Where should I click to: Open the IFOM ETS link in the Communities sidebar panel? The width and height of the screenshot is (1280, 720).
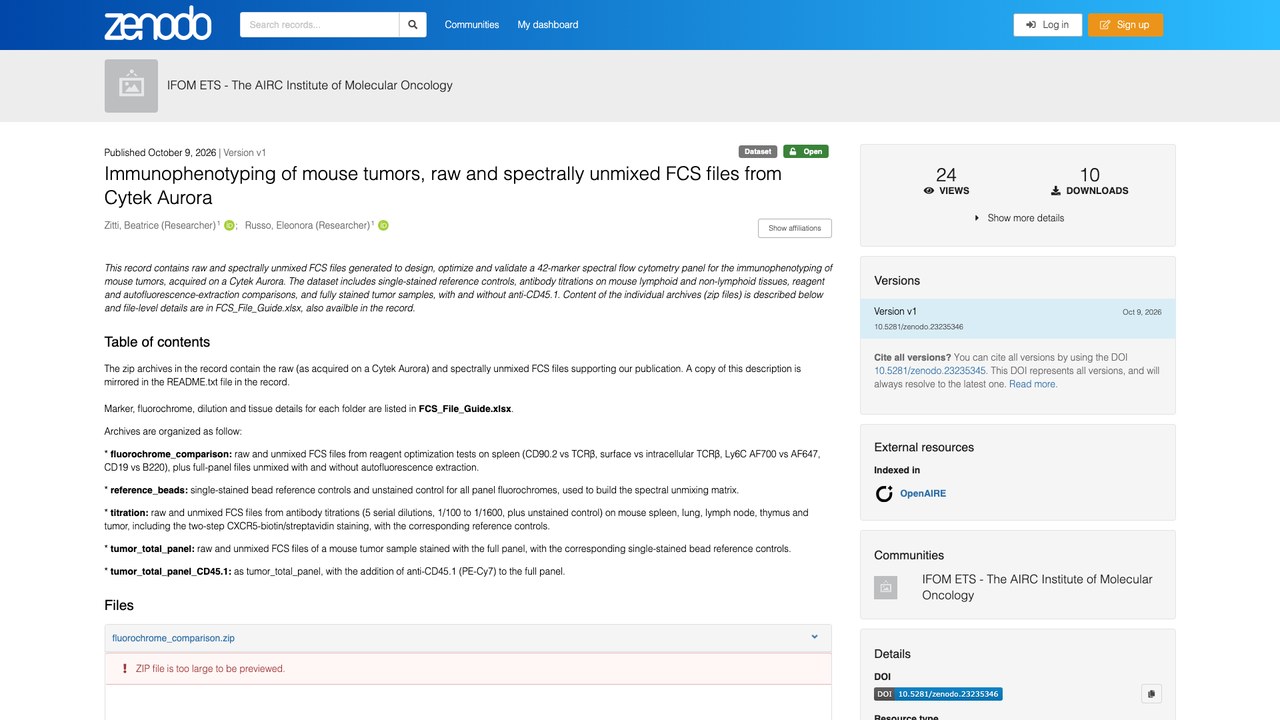click(1037, 587)
